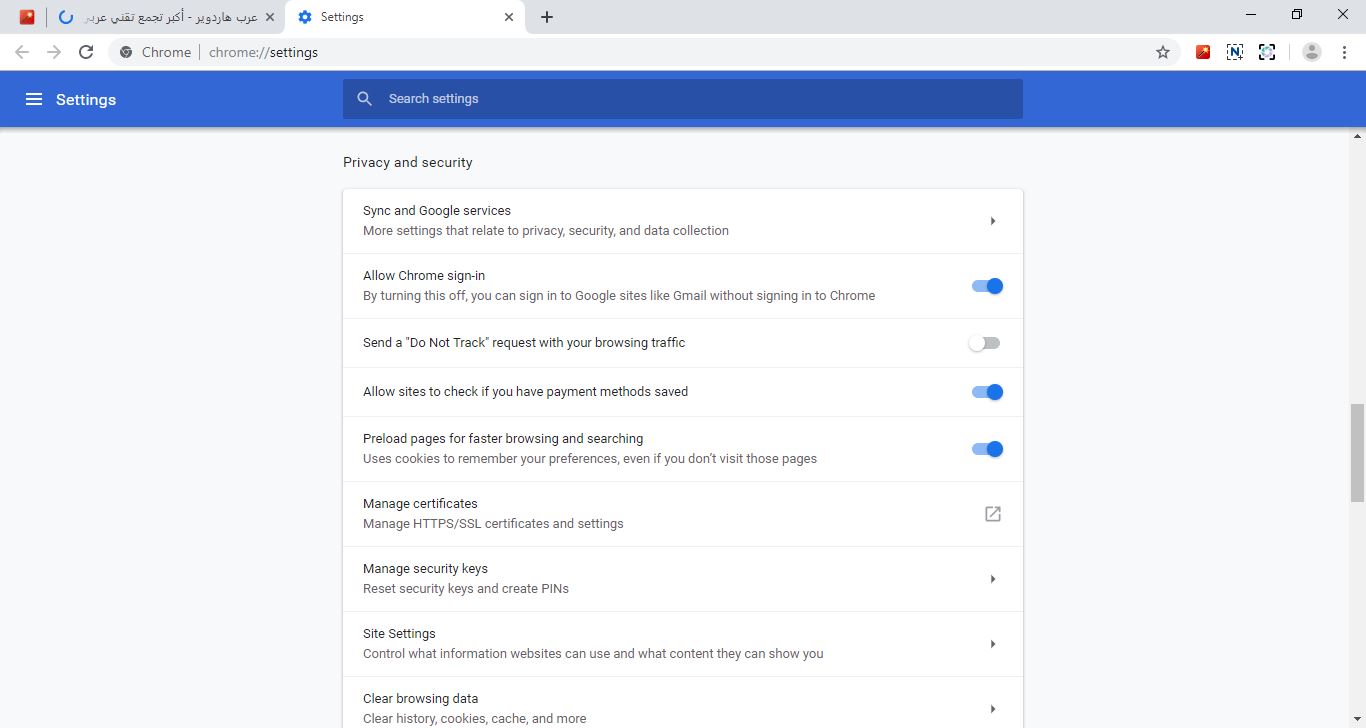Close the Arabic hardware forum tab

(269, 17)
